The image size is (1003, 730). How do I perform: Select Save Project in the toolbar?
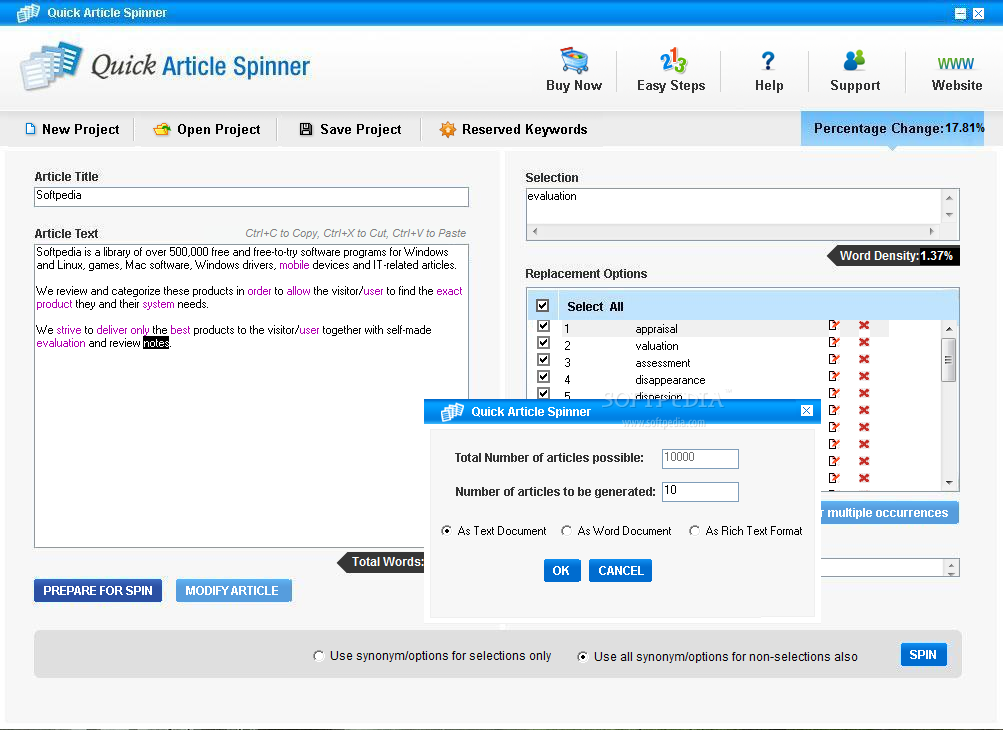pyautogui.click(x=351, y=129)
